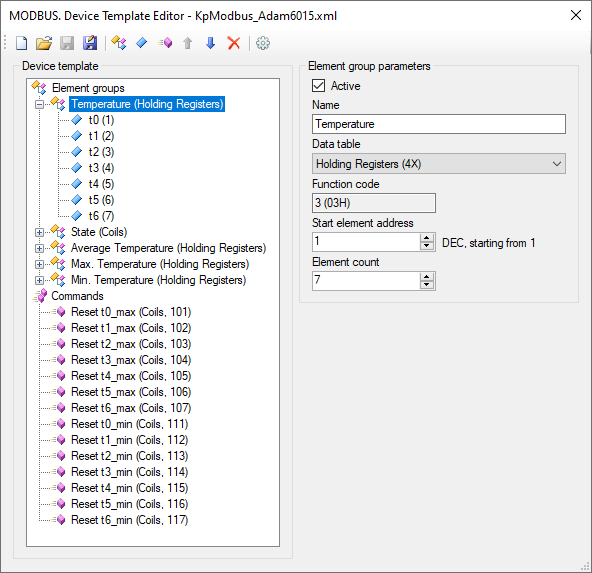592x573 pixels.
Task: Add a command using the purple cube icon
Action: pos(165,43)
